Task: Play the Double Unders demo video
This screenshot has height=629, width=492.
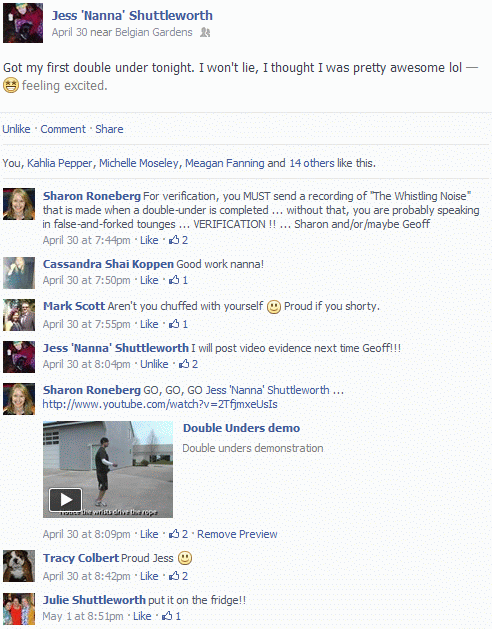Action: coord(65,500)
